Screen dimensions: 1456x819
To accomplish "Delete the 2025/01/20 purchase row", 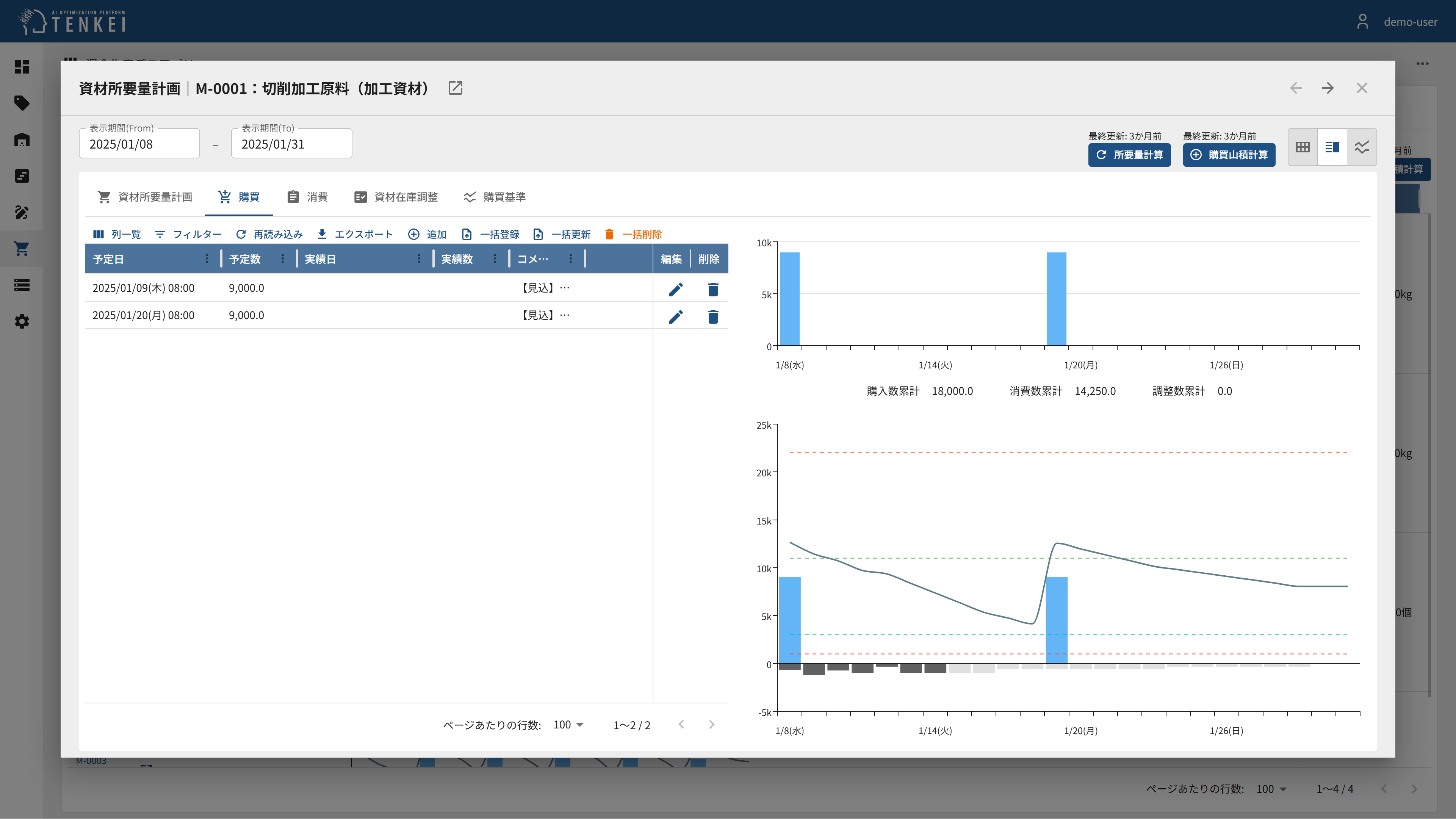I will point(713,316).
